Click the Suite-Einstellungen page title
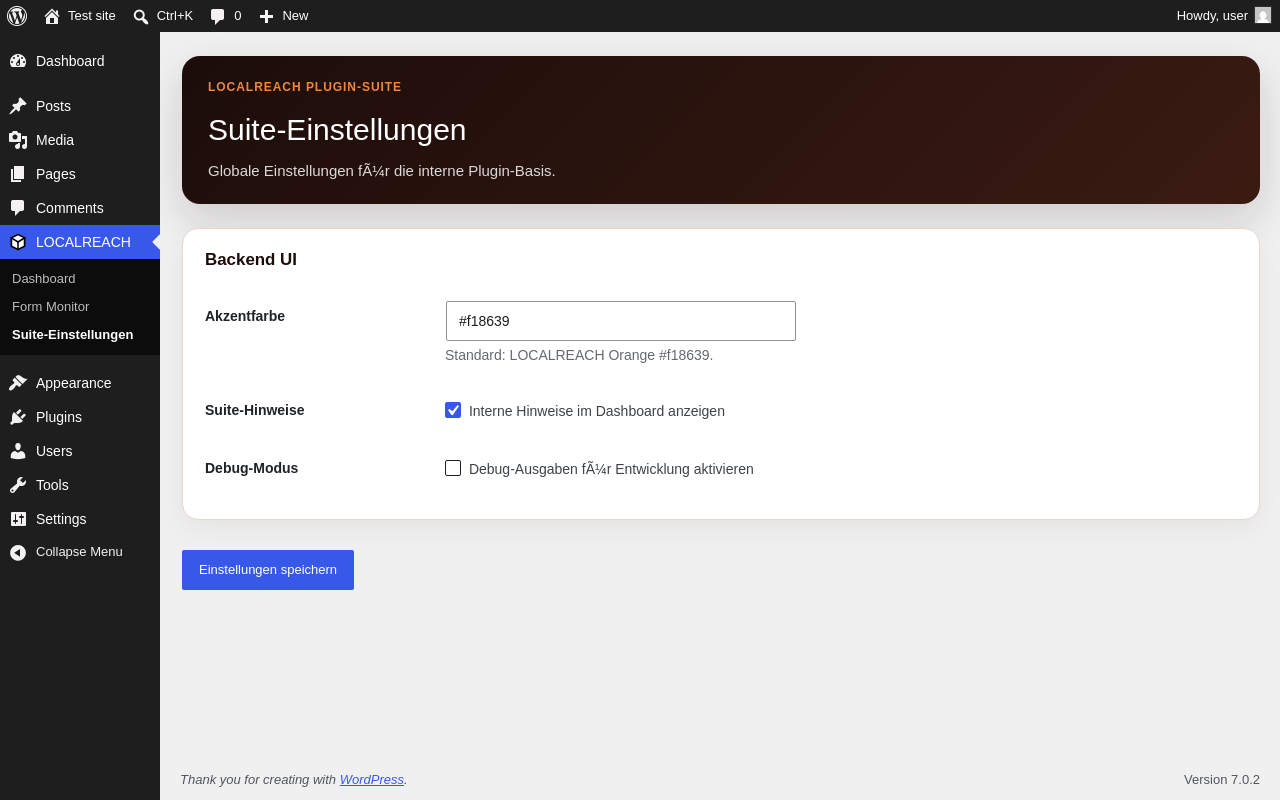The height and width of the screenshot is (800, 1280). click(337, 130)
